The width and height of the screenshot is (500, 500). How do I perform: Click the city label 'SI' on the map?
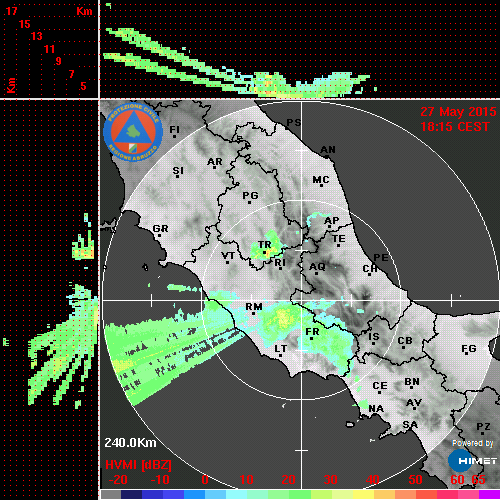click(178, 171)
